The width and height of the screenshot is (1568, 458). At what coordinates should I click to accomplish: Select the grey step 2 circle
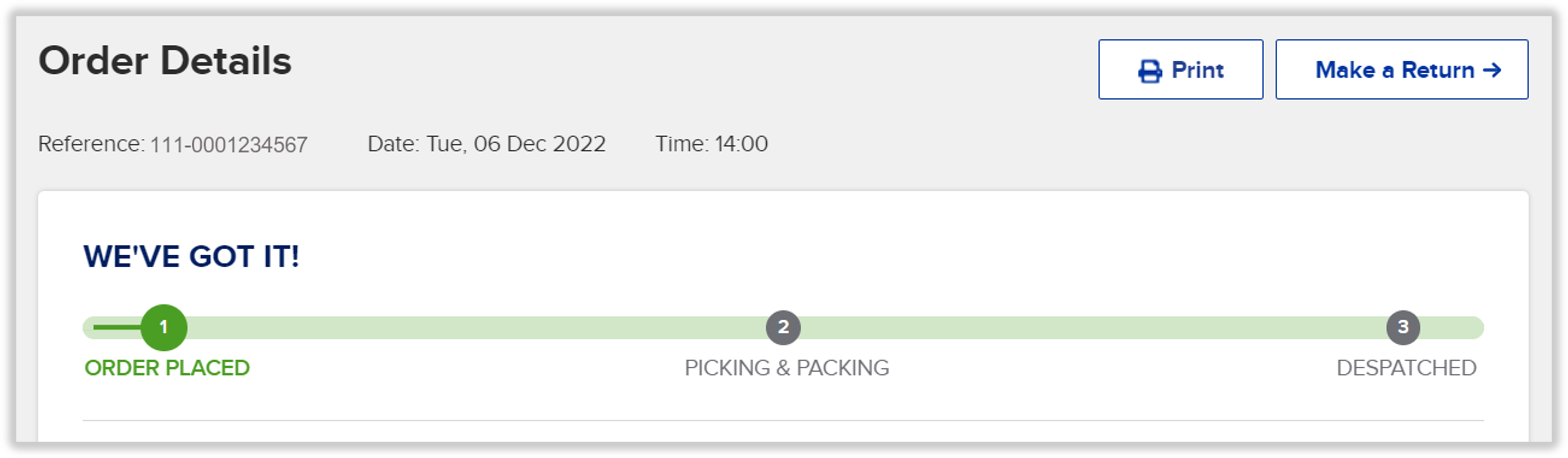tap(783, 327)
